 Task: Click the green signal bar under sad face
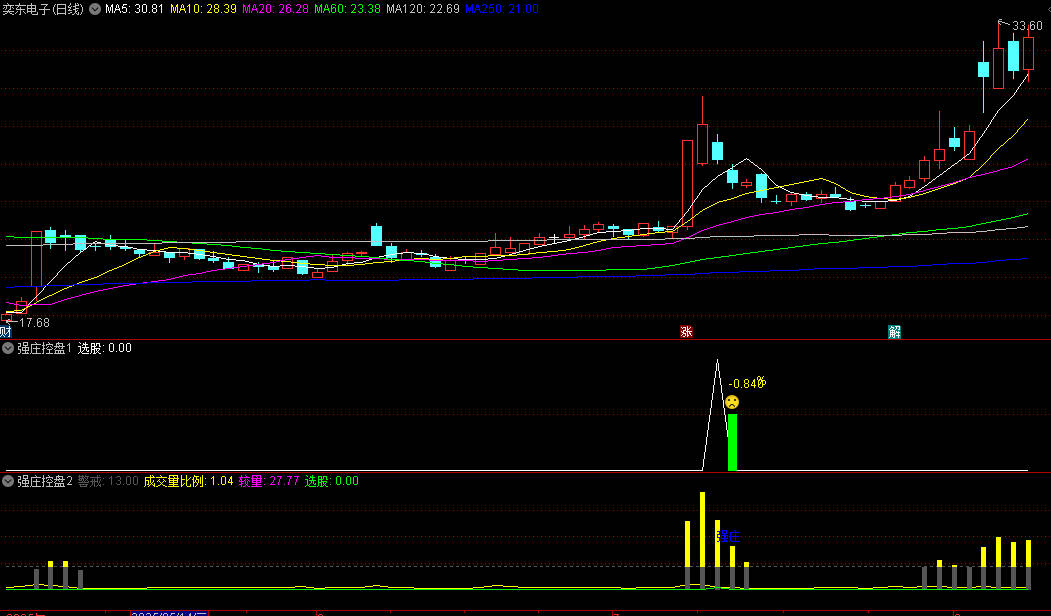click(732, 442)
